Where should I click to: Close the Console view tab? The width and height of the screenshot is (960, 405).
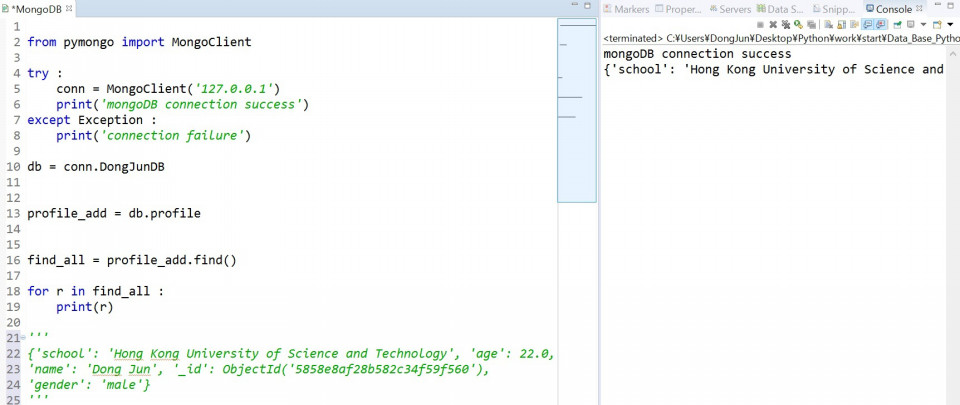pos(918,9)
